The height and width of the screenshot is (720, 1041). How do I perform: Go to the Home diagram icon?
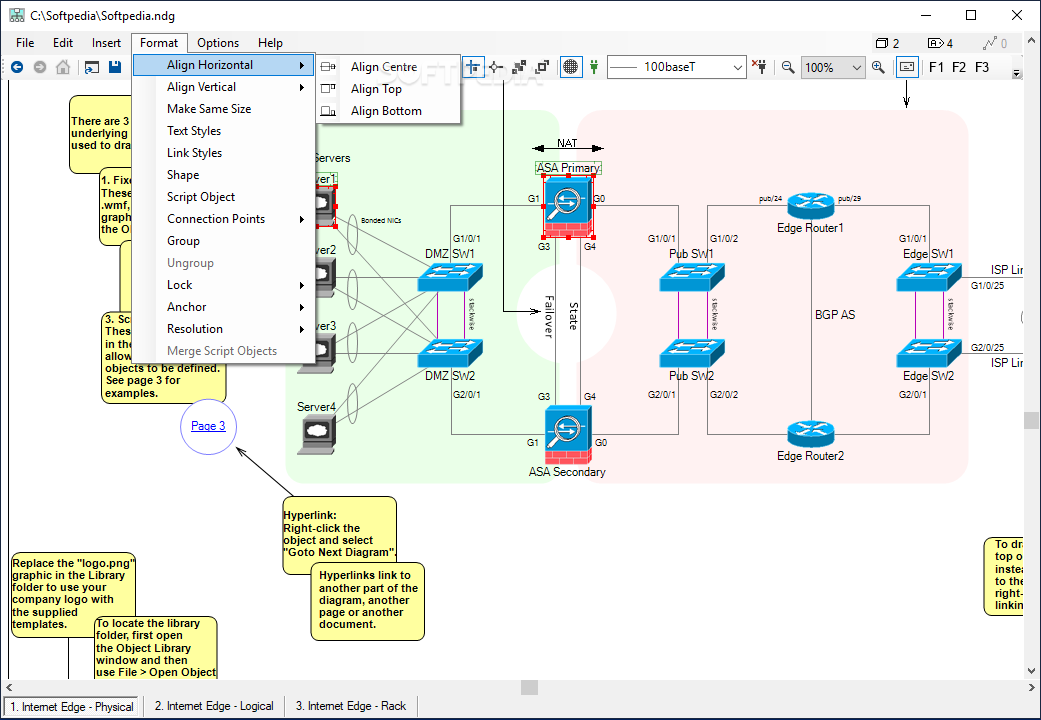63,67
